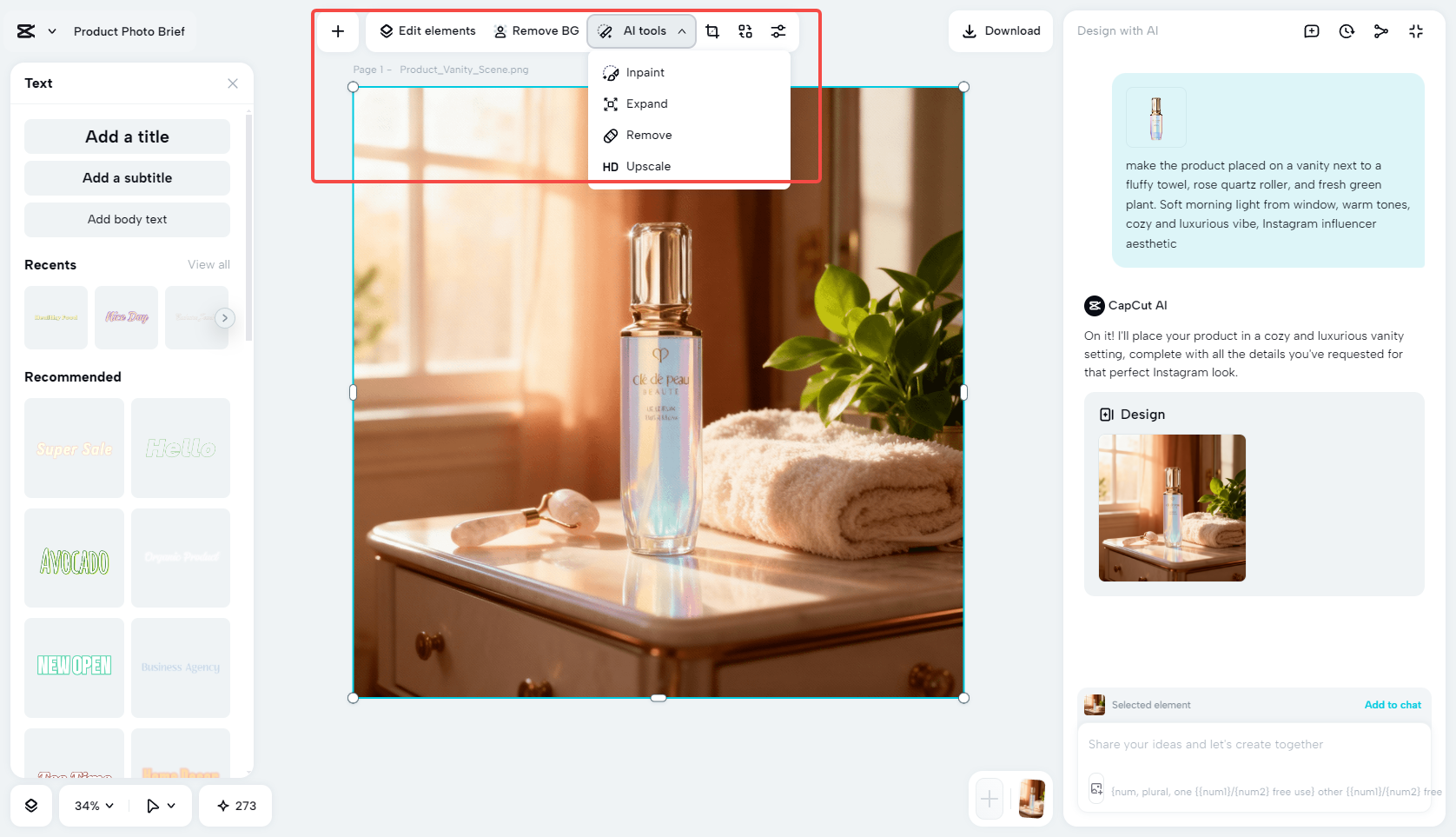
Task: Choose Upscale in the AI tools menu
Action: click(x=648, y=166)
